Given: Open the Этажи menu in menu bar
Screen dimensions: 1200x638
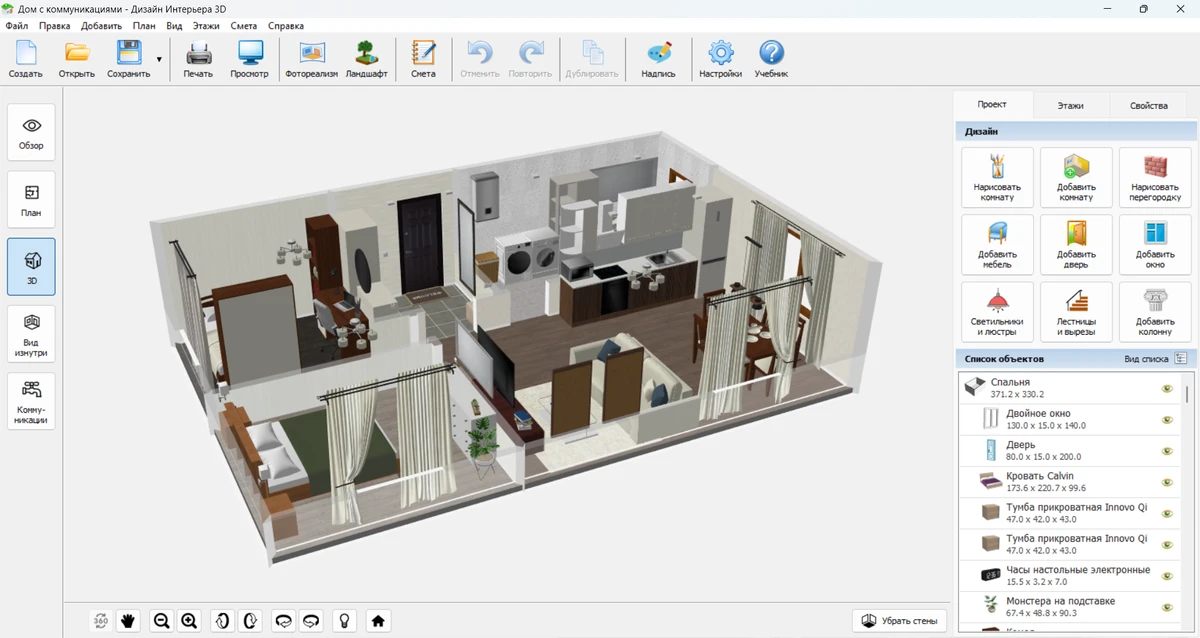Looking at the screenshot, I should 206,26.
